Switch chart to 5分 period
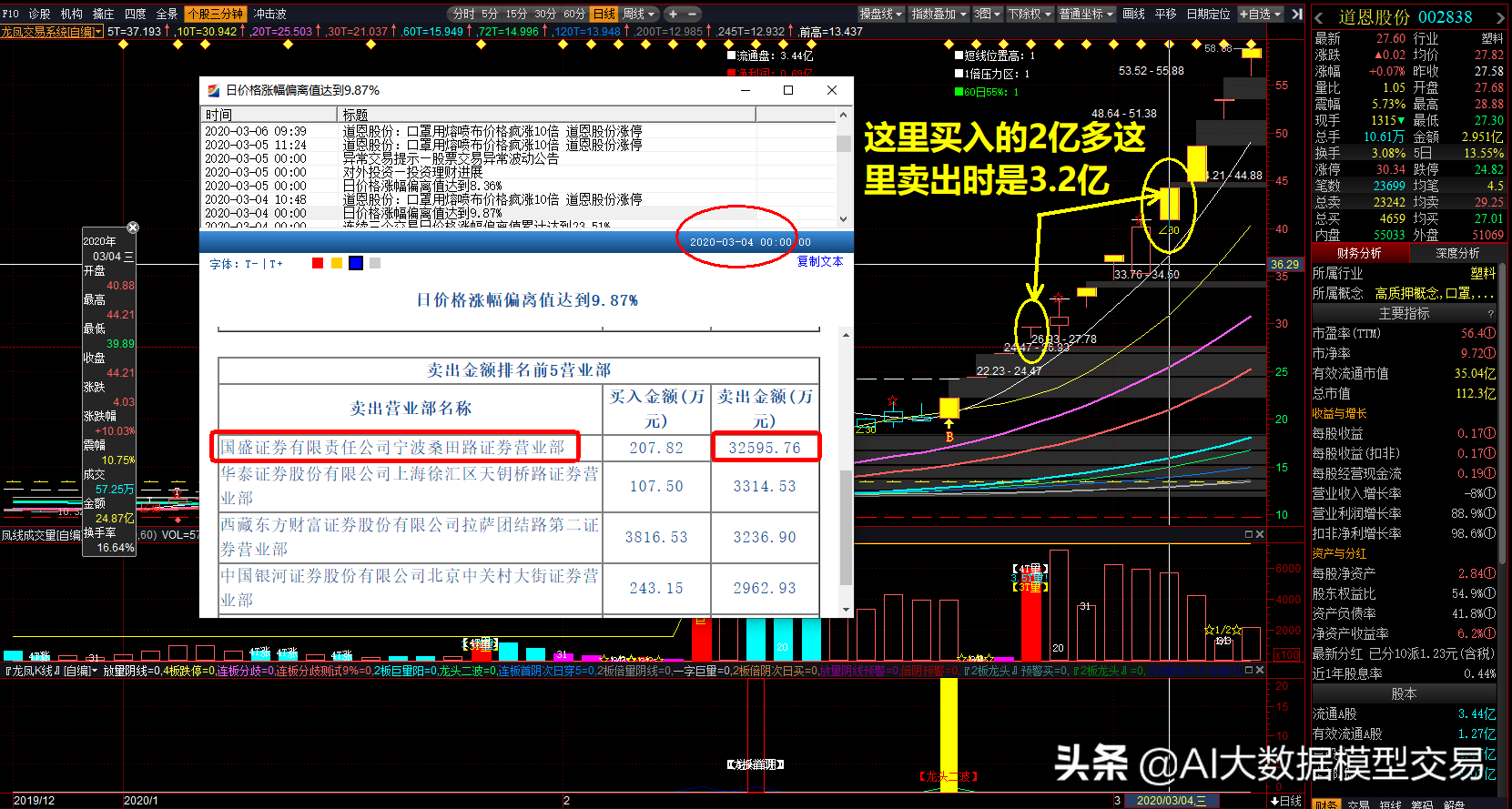This screenshot has height=809, width=1512. 490,14
